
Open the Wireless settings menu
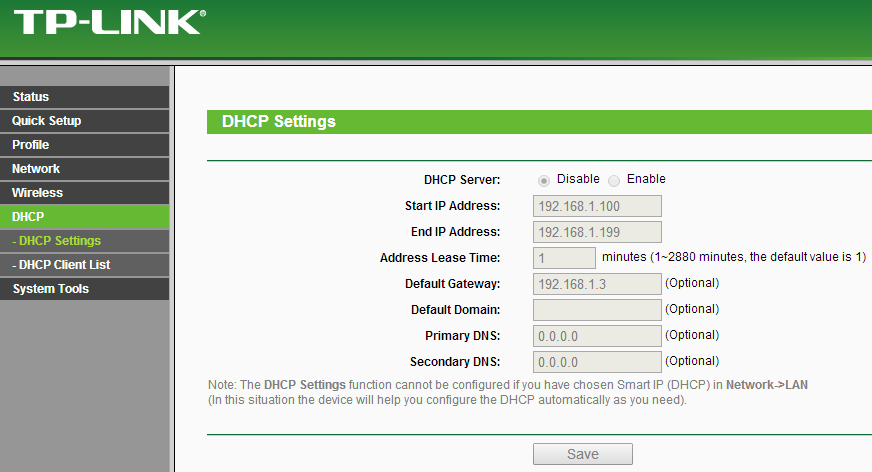85,192
